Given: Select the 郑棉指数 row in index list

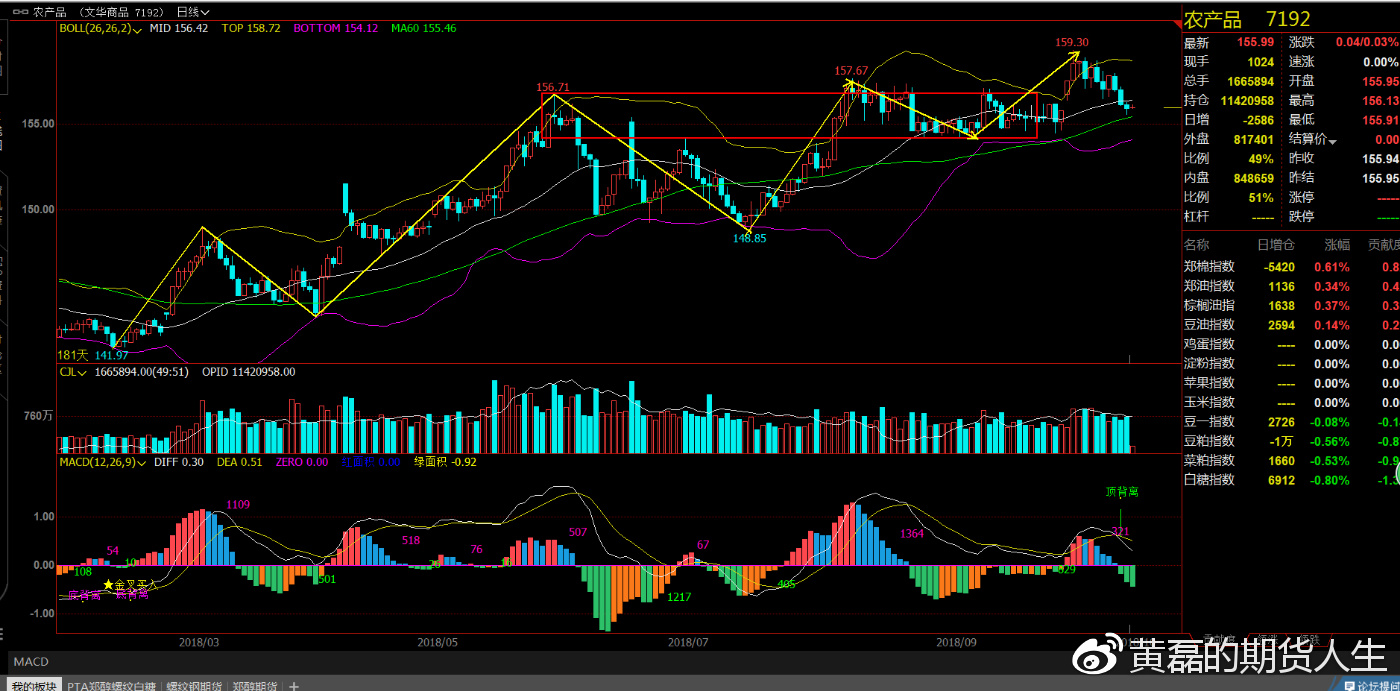Looking at the screenshot, I should click(x=1208, y=267).
